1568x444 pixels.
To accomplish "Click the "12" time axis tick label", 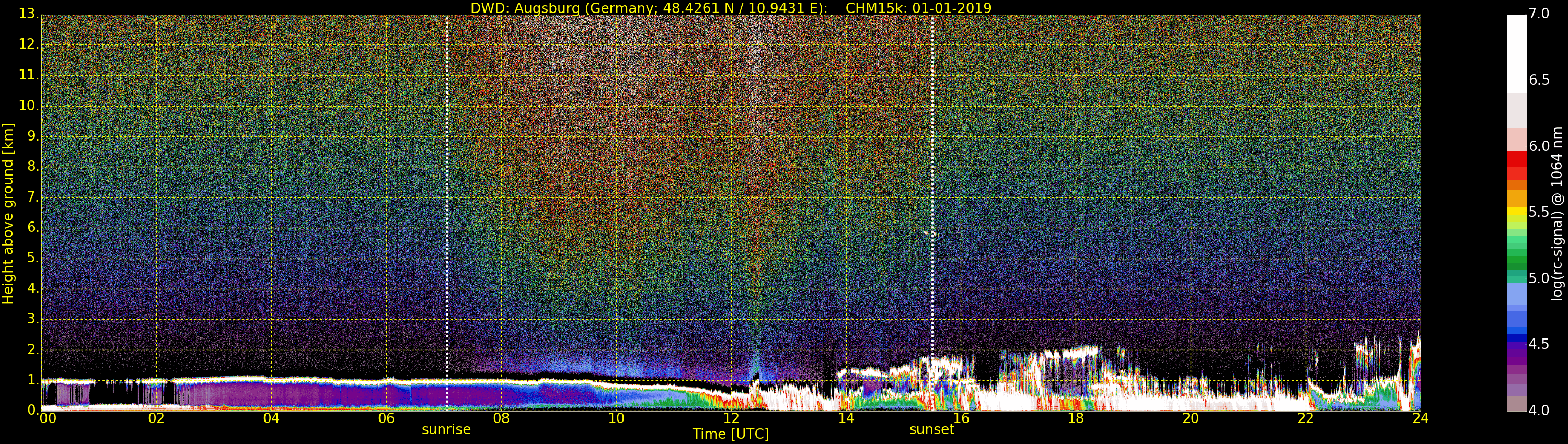I will [x=732, y=418].
